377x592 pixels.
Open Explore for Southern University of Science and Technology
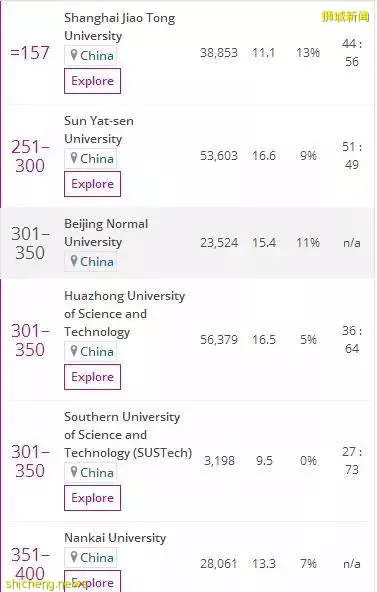[92, 498]
